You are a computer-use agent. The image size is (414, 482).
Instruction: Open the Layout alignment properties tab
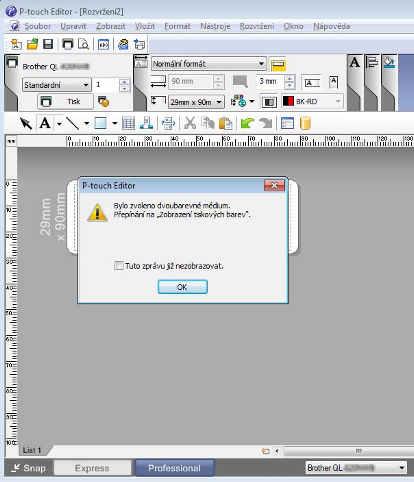372,62
